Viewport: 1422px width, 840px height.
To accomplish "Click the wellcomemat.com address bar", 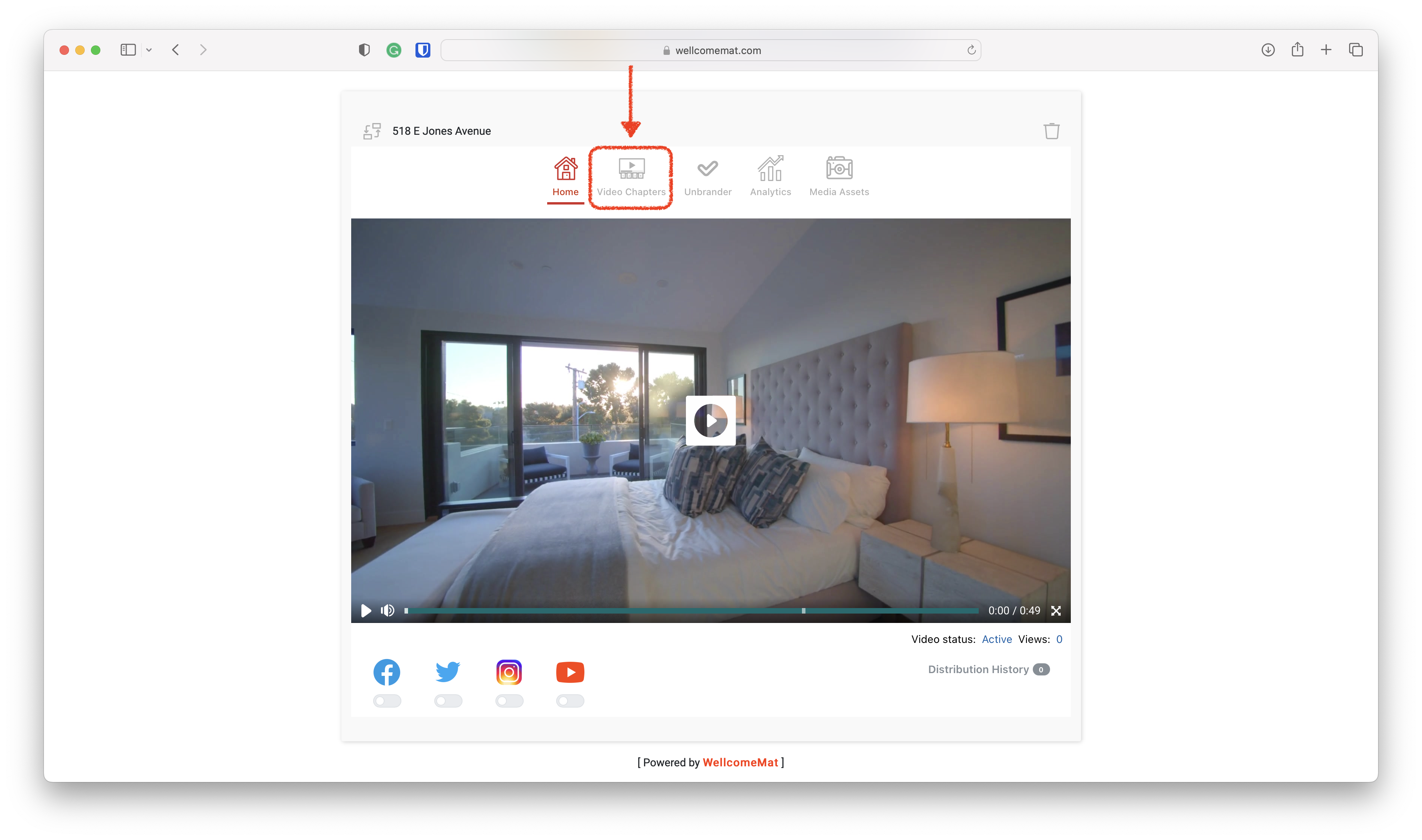I will click(711, 51).
